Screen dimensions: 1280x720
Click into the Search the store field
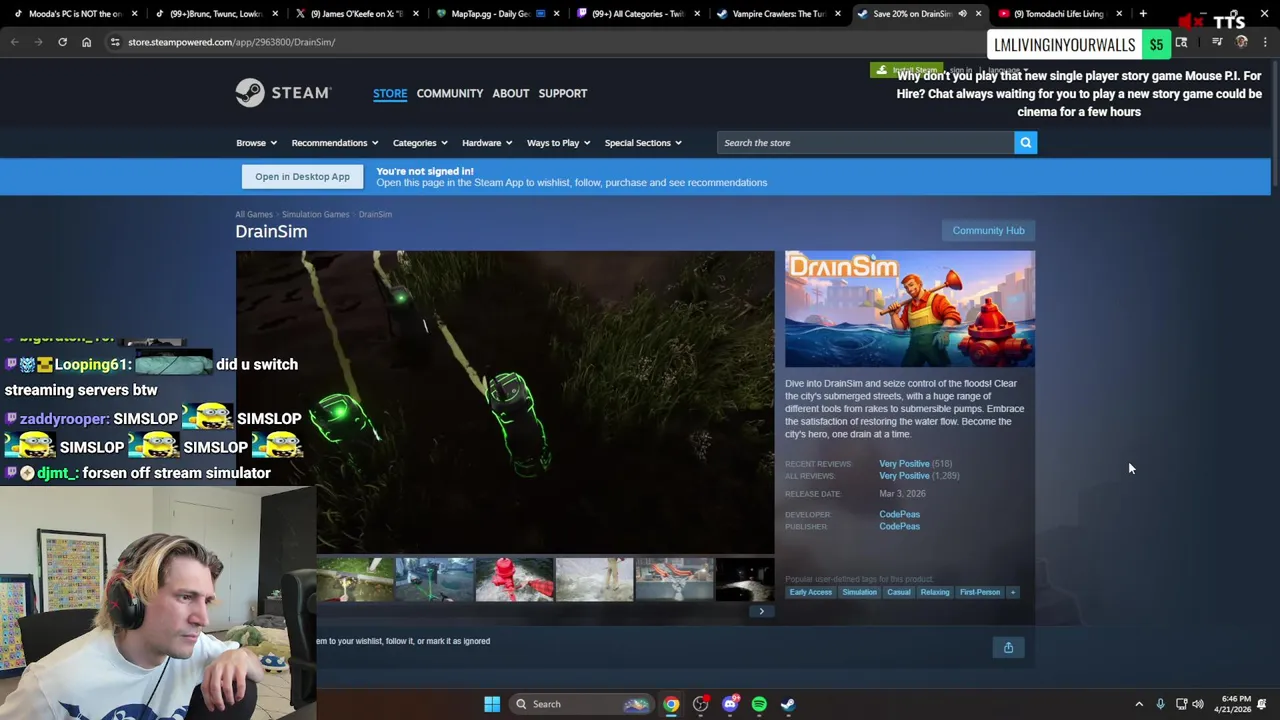point(865,143)
